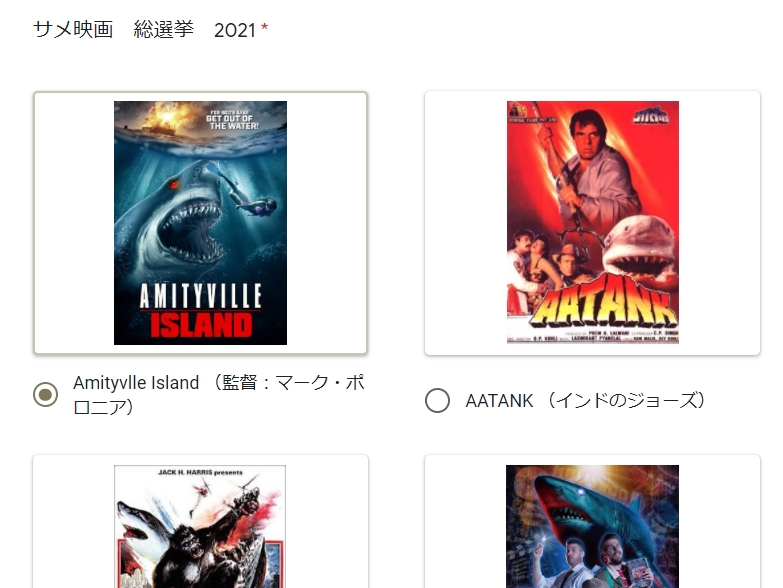Click the Amityville Island movie poster

pos(200,223)
